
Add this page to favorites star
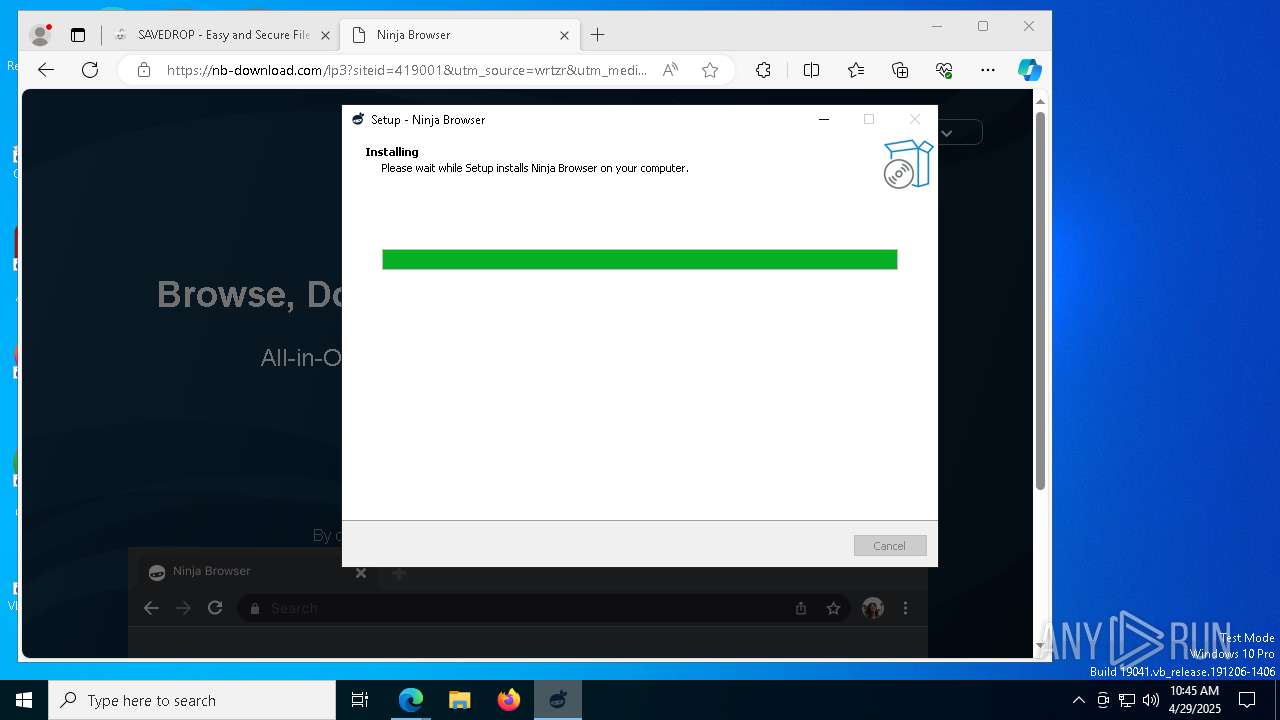[x=710, y=70]
